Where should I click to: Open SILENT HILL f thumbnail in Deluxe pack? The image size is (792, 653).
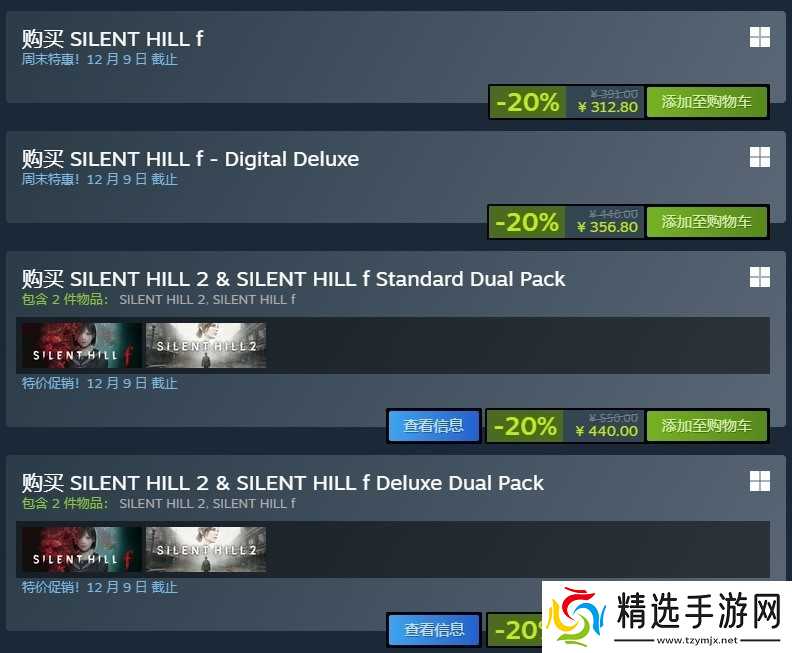[x=82, y=549]
